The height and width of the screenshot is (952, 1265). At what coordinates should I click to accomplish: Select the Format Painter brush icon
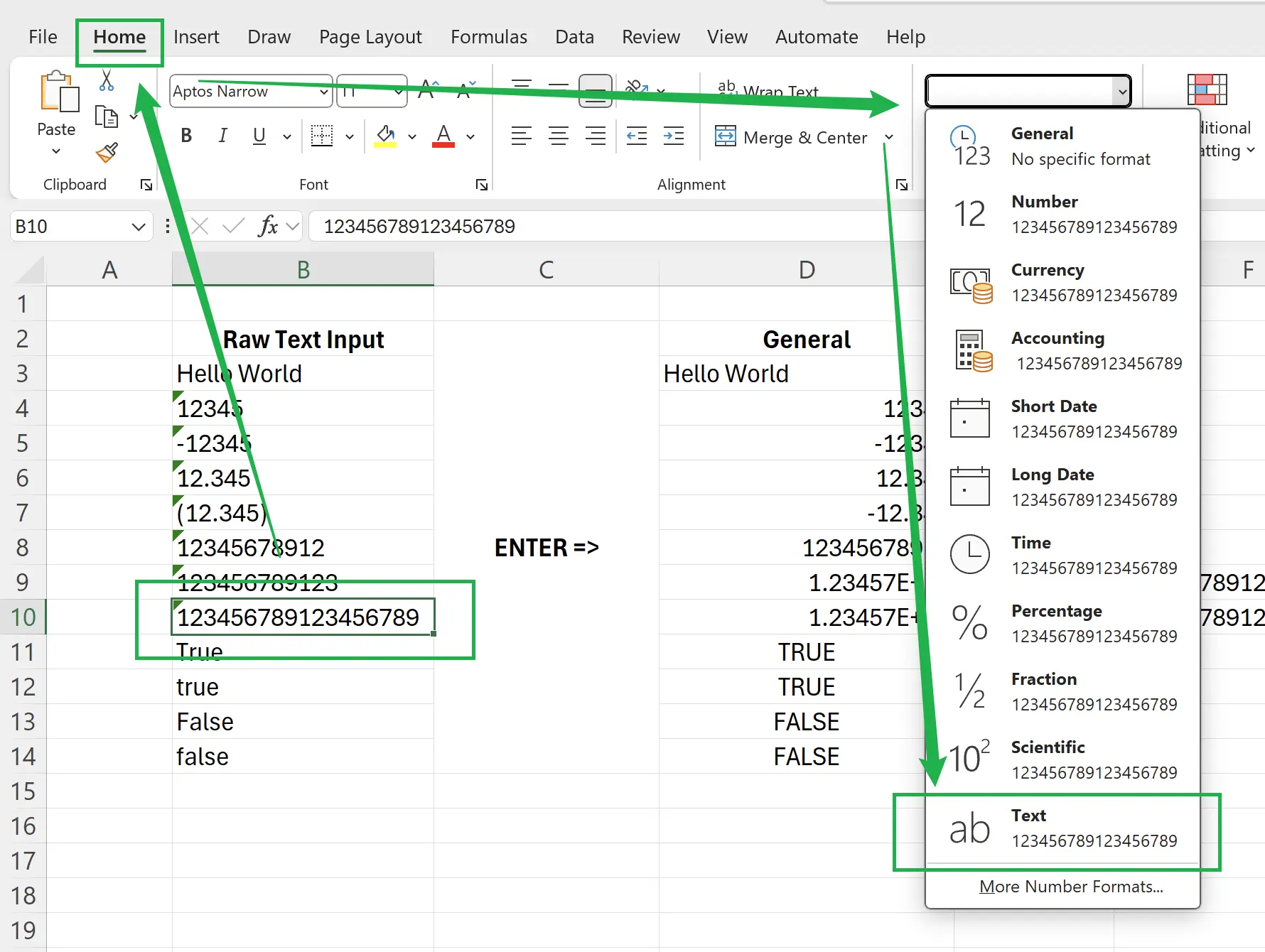coord(107,153)
